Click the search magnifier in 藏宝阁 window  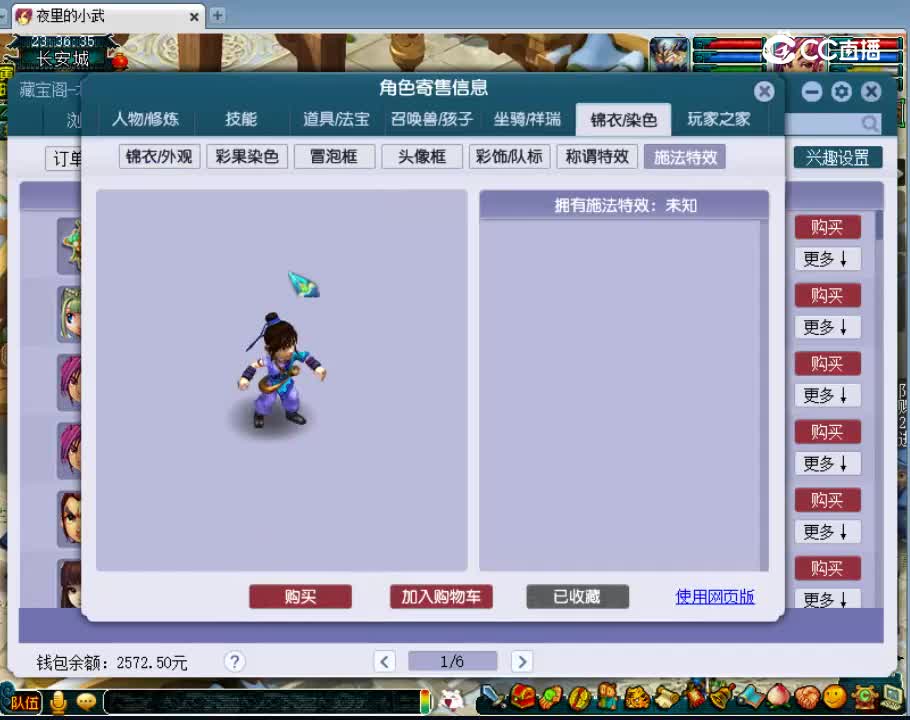click(x=869, y=123)
